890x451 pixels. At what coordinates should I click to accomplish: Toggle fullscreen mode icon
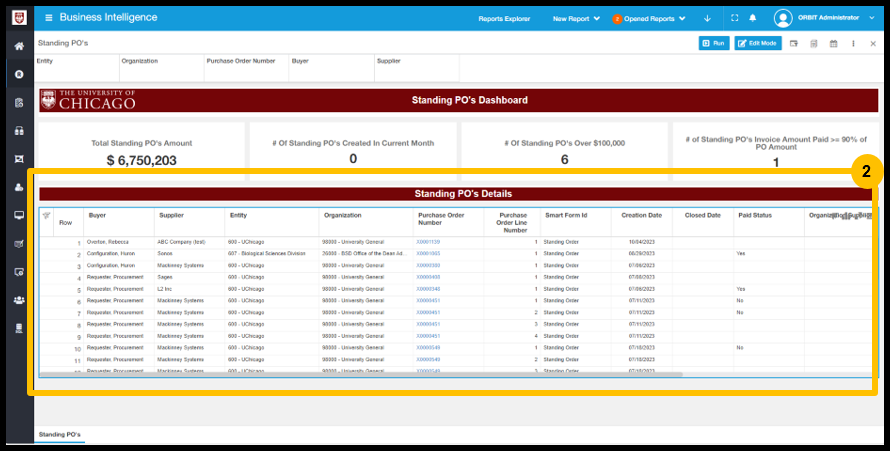point(734,18)
